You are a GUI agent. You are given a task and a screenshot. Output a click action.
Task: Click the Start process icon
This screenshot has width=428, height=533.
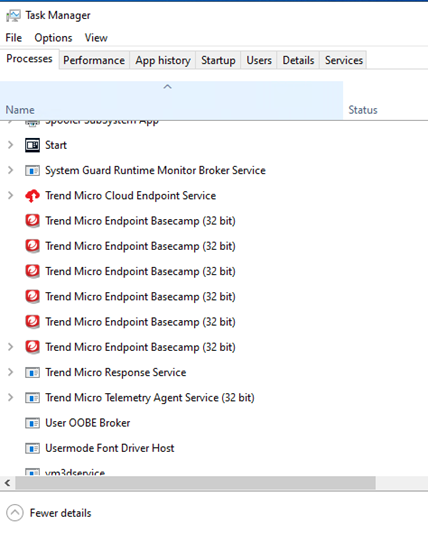pyautogui.click(x=32, y=145)
